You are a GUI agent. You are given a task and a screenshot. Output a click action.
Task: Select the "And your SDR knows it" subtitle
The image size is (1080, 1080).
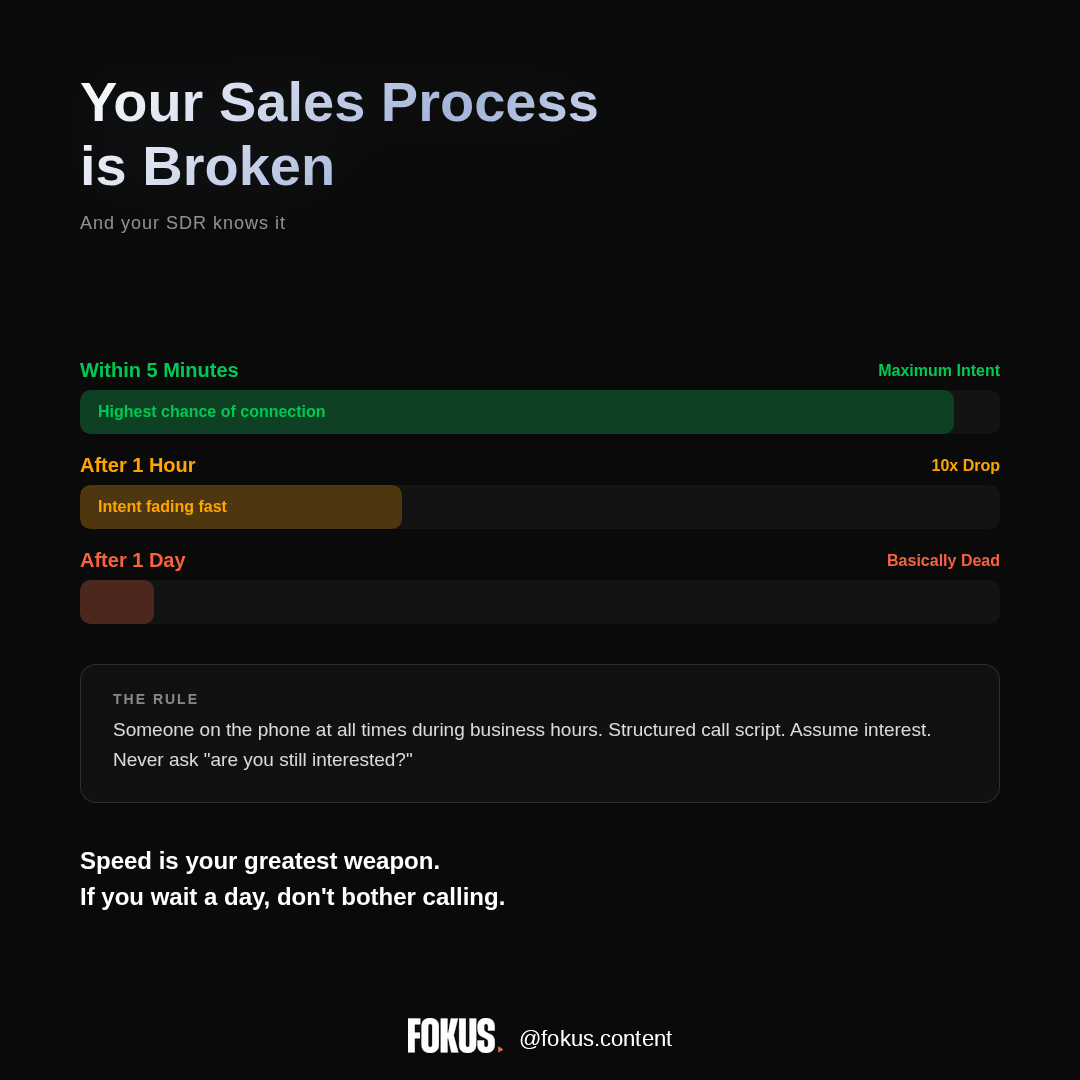pyautogui.click(x=182, y=223)
